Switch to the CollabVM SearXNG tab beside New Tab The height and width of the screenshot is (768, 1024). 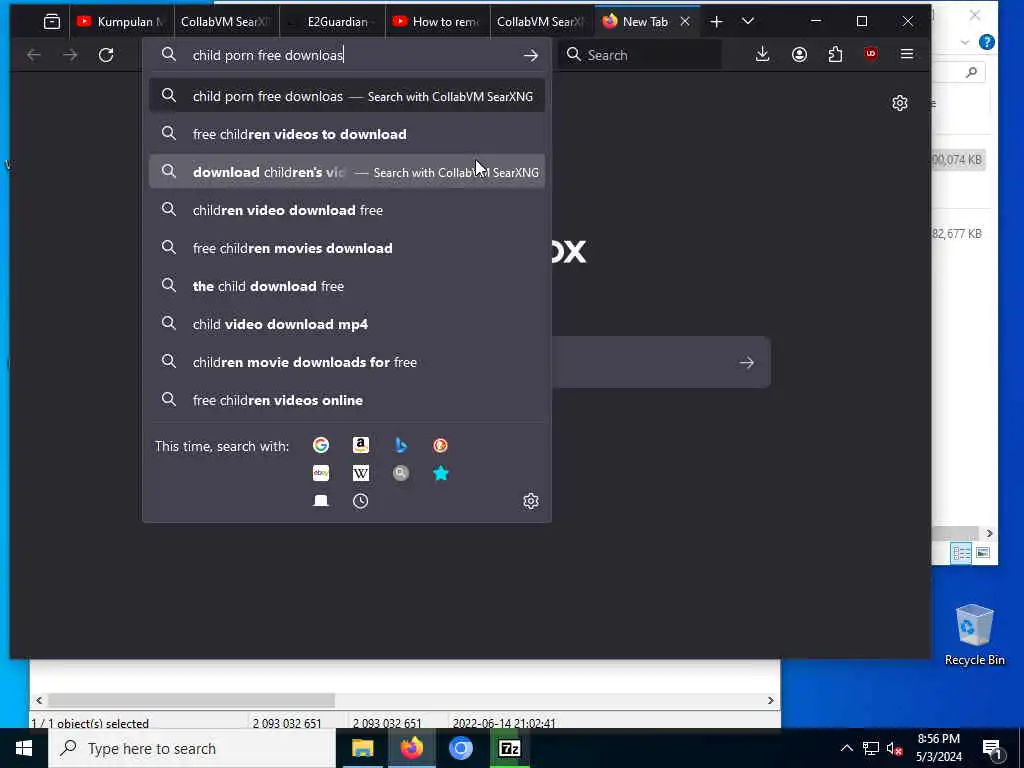(543, 22)
